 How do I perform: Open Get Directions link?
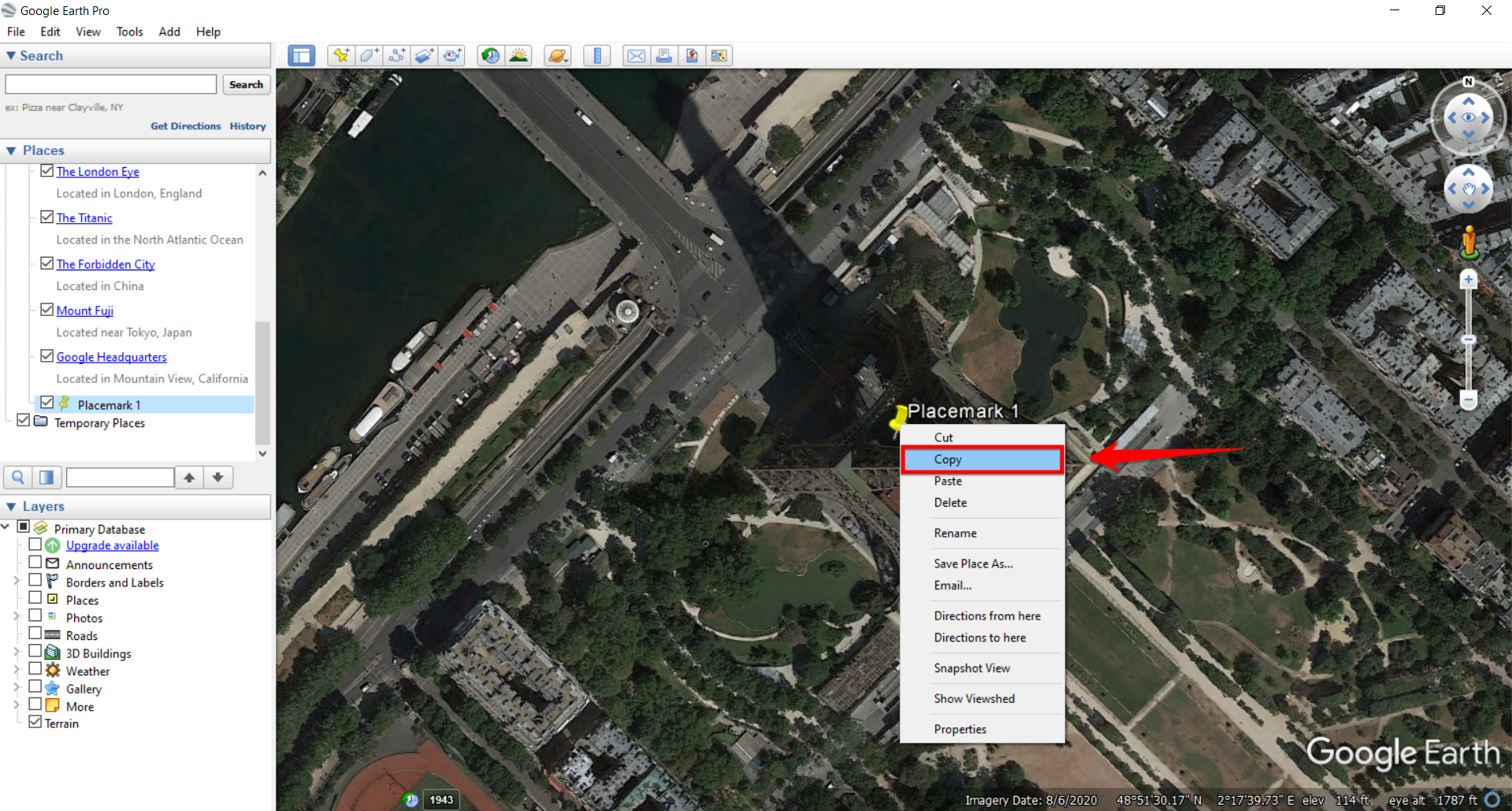pos(186,126)
